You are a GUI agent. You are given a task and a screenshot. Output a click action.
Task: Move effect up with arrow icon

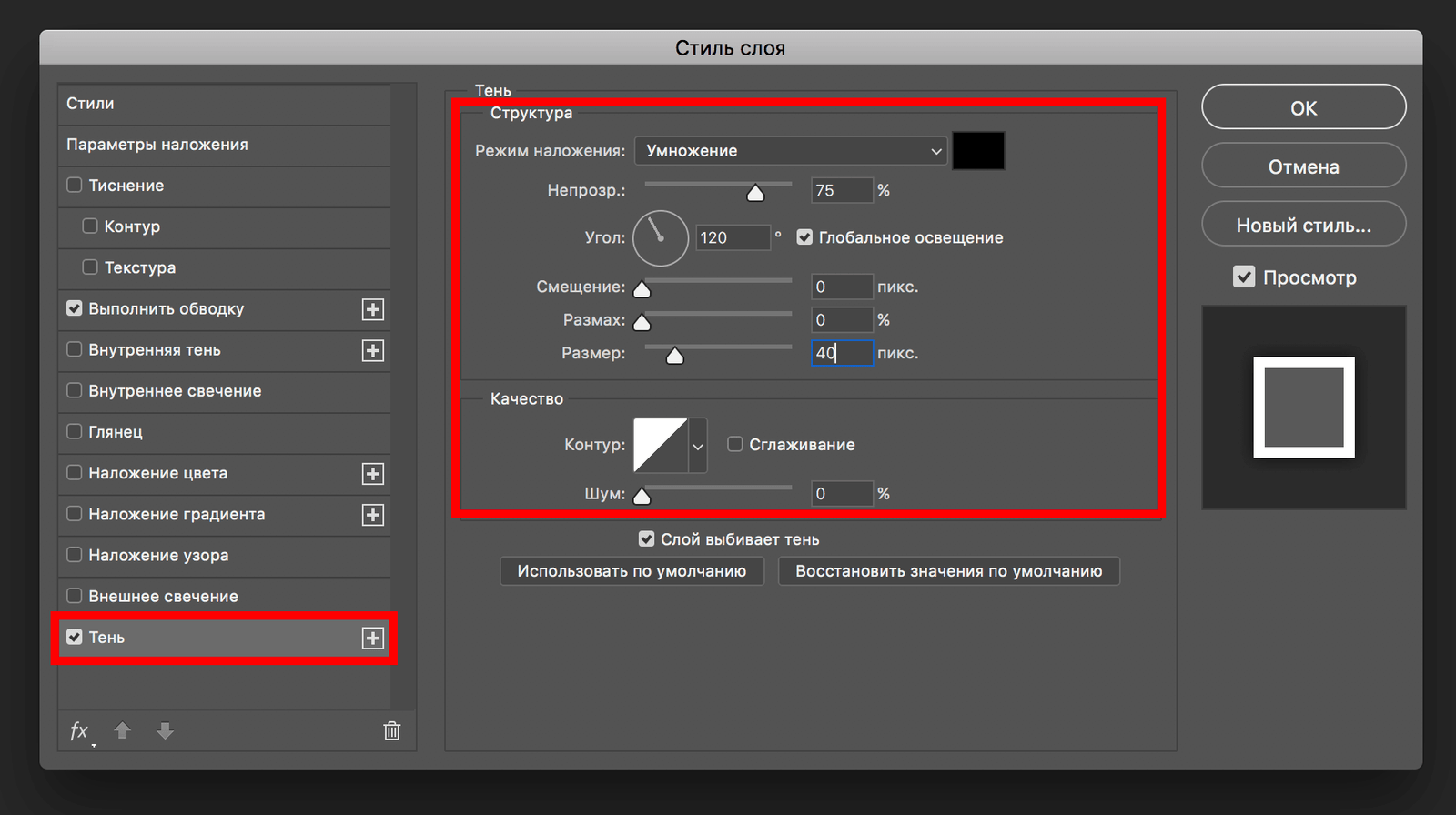pyautogui.click(x=123, y=731)
